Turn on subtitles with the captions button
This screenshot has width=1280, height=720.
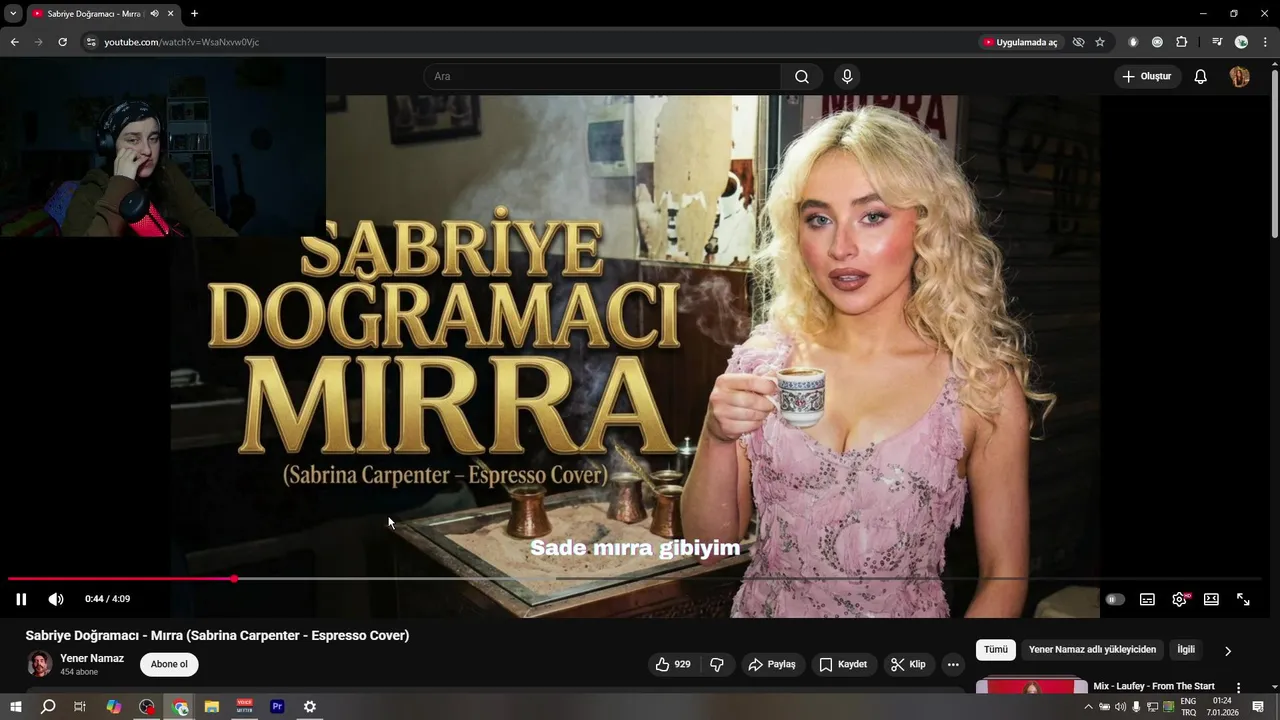click(1147, 599)
